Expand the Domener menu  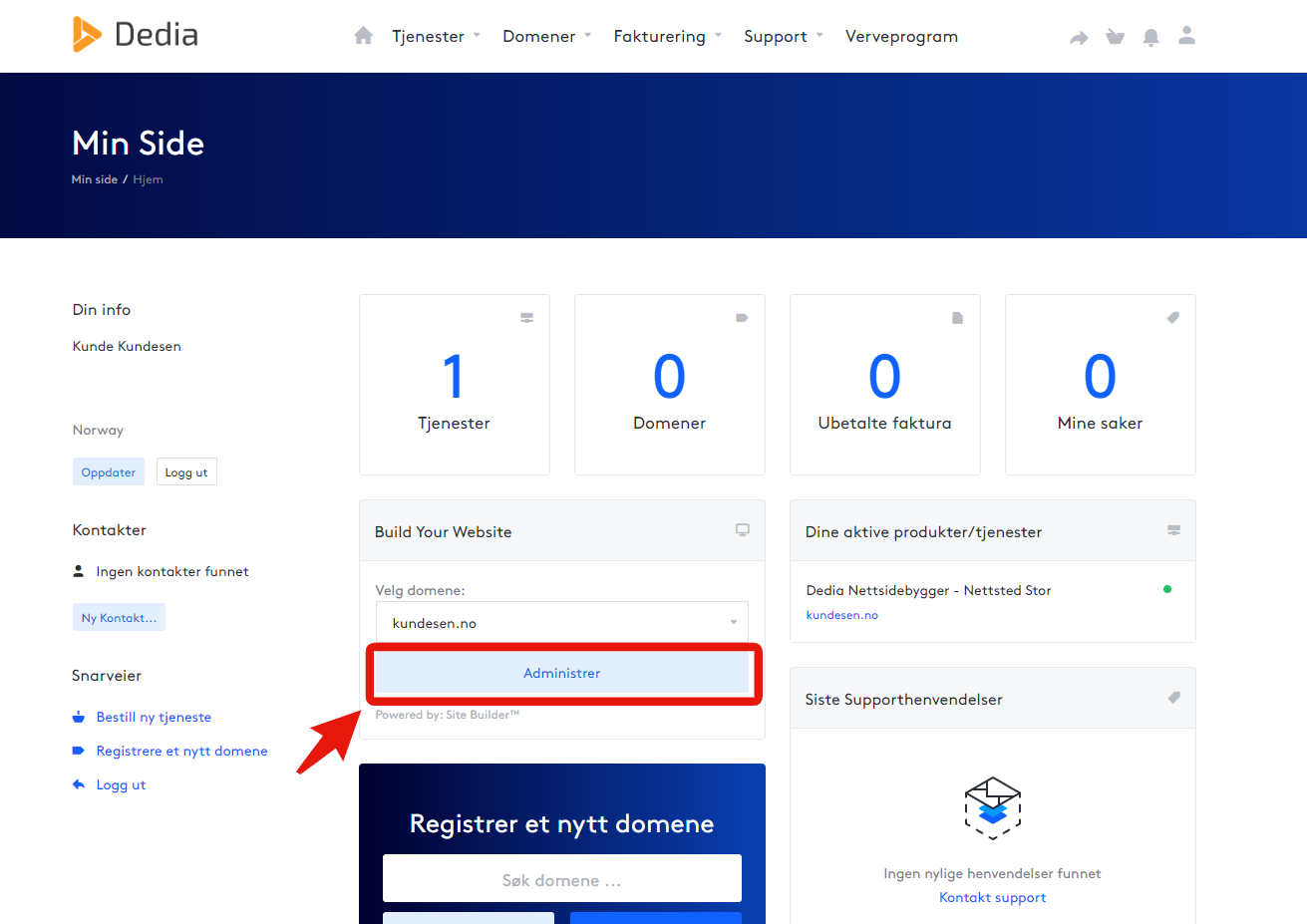pos(546,36)
